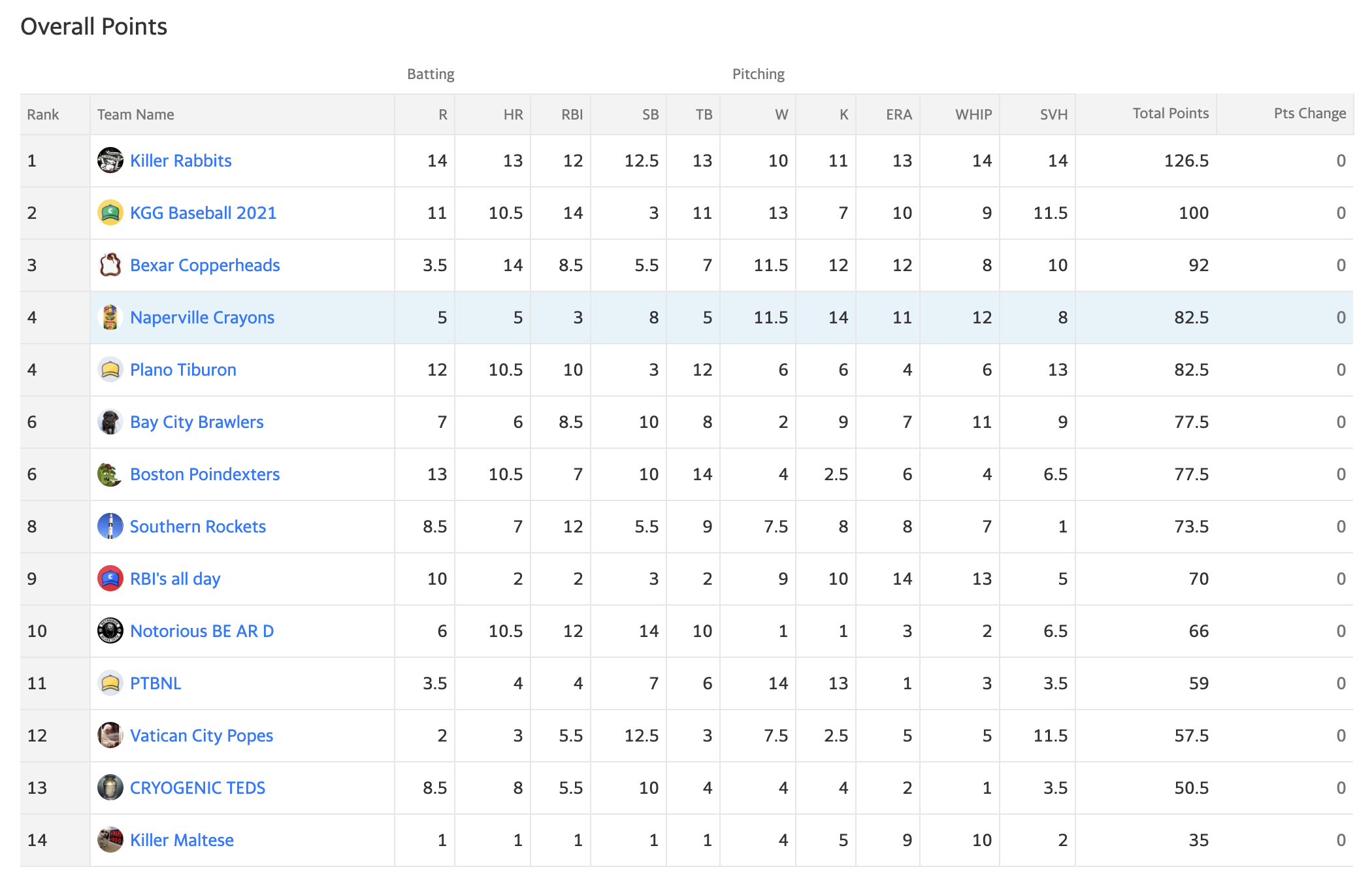
Task: Sort standings by Total Points column header
Action: [1171, 113]
